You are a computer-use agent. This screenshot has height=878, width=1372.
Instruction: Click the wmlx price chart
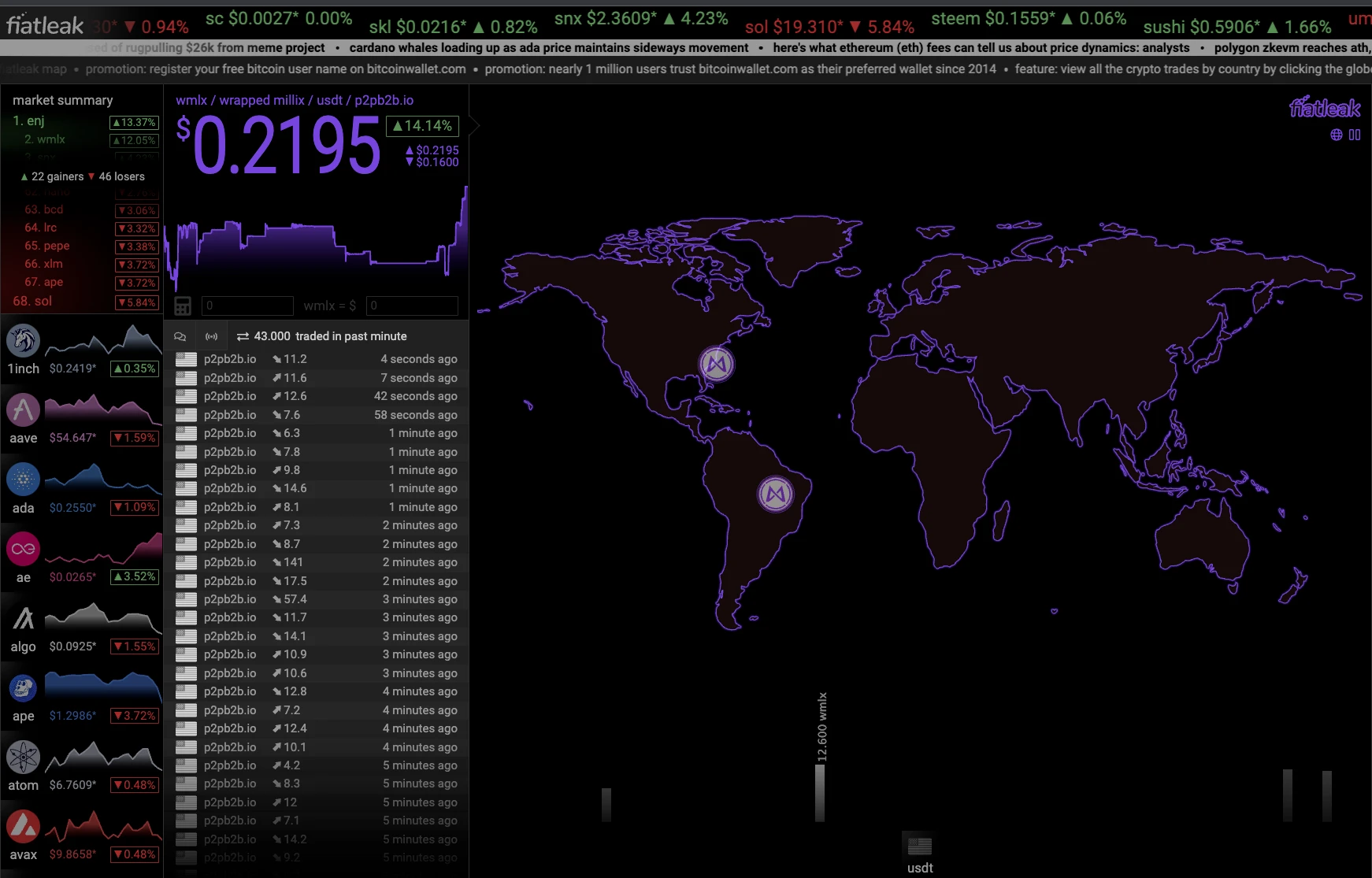(316, 240)
